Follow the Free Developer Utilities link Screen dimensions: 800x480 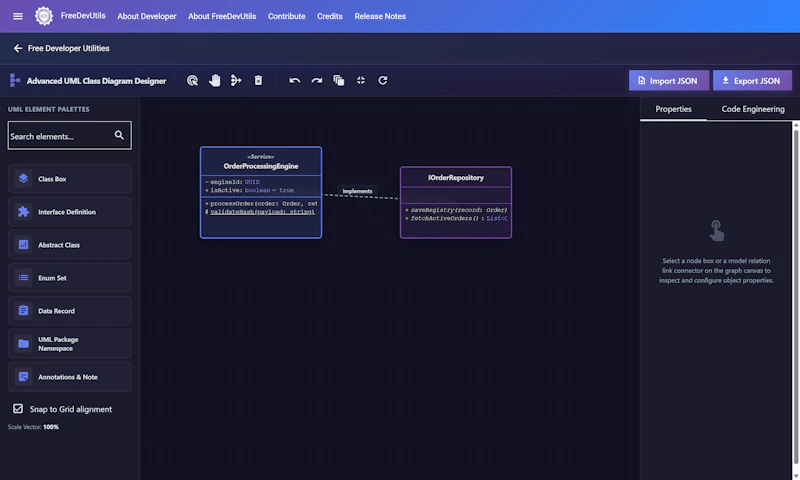(x=68, y=48)
